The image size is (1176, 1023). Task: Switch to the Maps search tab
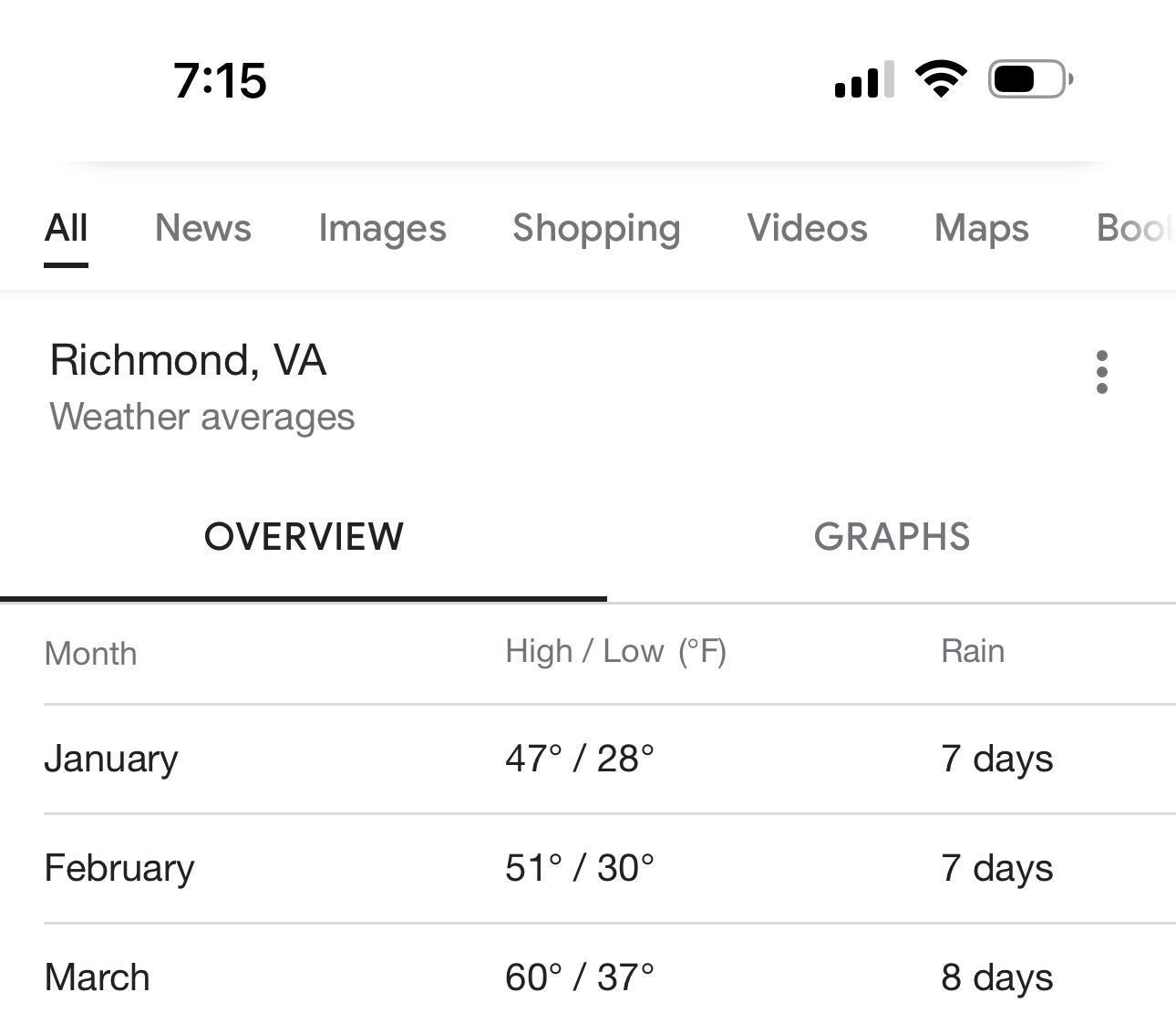point(982,228)
